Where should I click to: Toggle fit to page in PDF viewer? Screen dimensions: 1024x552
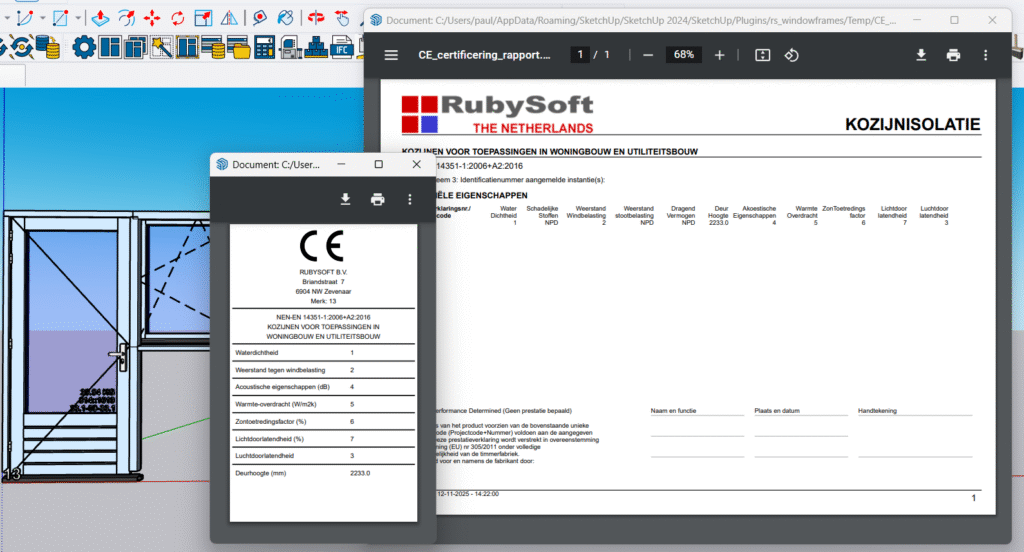pyautogui.click(x=762, y=55)
